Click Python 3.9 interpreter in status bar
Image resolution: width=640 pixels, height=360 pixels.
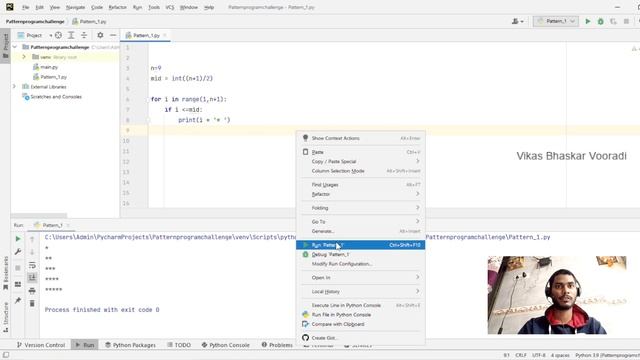[607, 355]
